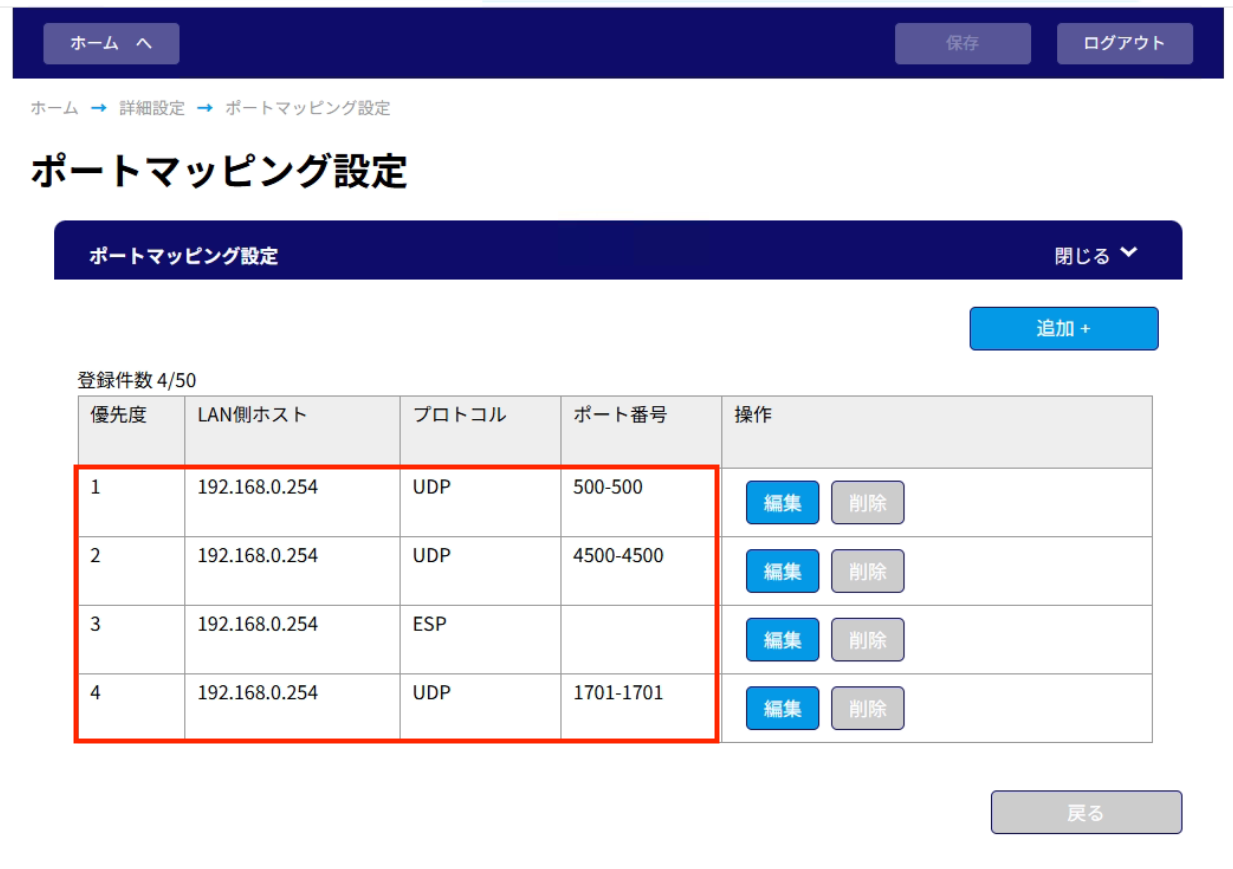
Task: Delete the ESP protocol entry
Action: (x=867, y=640)
